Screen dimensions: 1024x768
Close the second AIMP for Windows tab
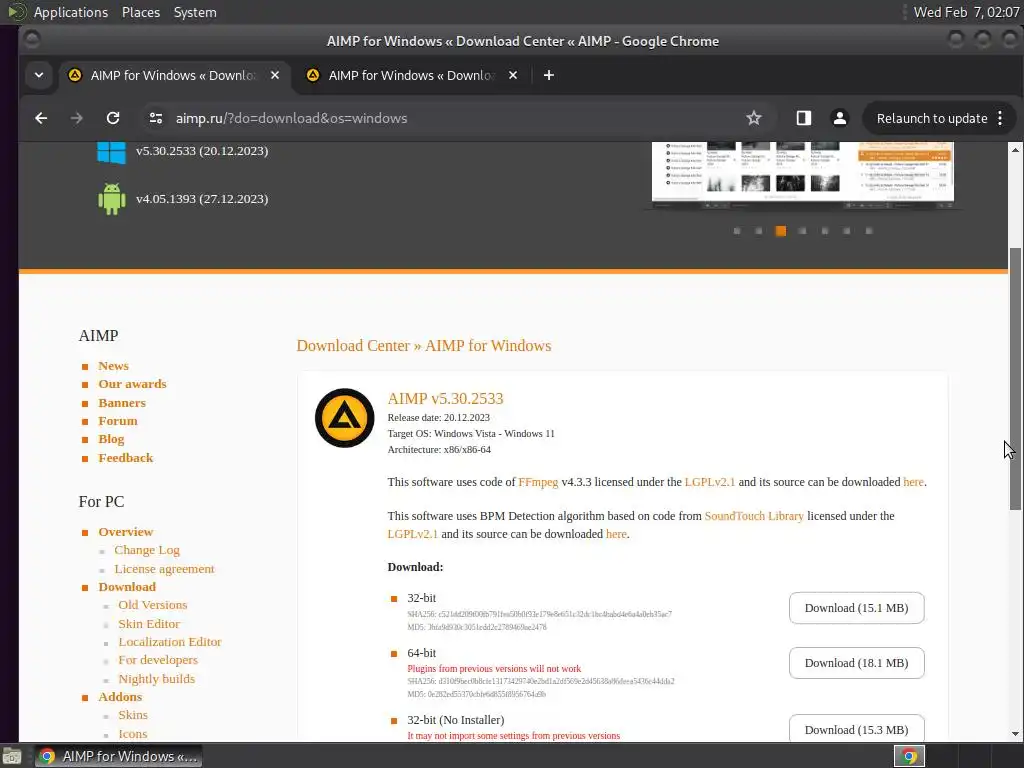tap(513, 75)
